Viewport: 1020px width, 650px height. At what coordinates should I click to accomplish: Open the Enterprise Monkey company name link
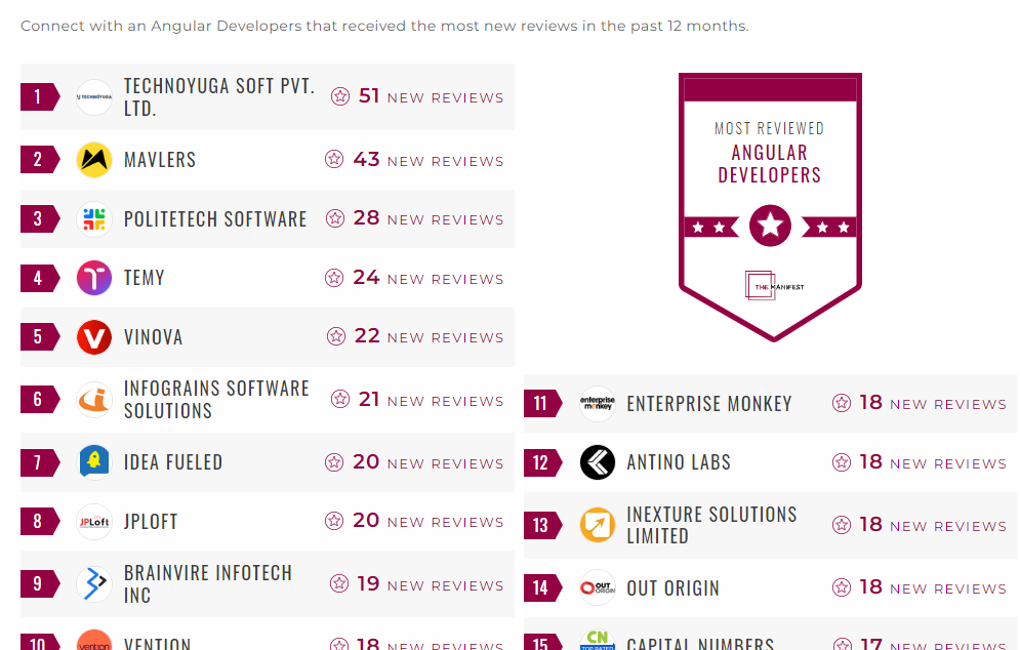coord(709,404)
